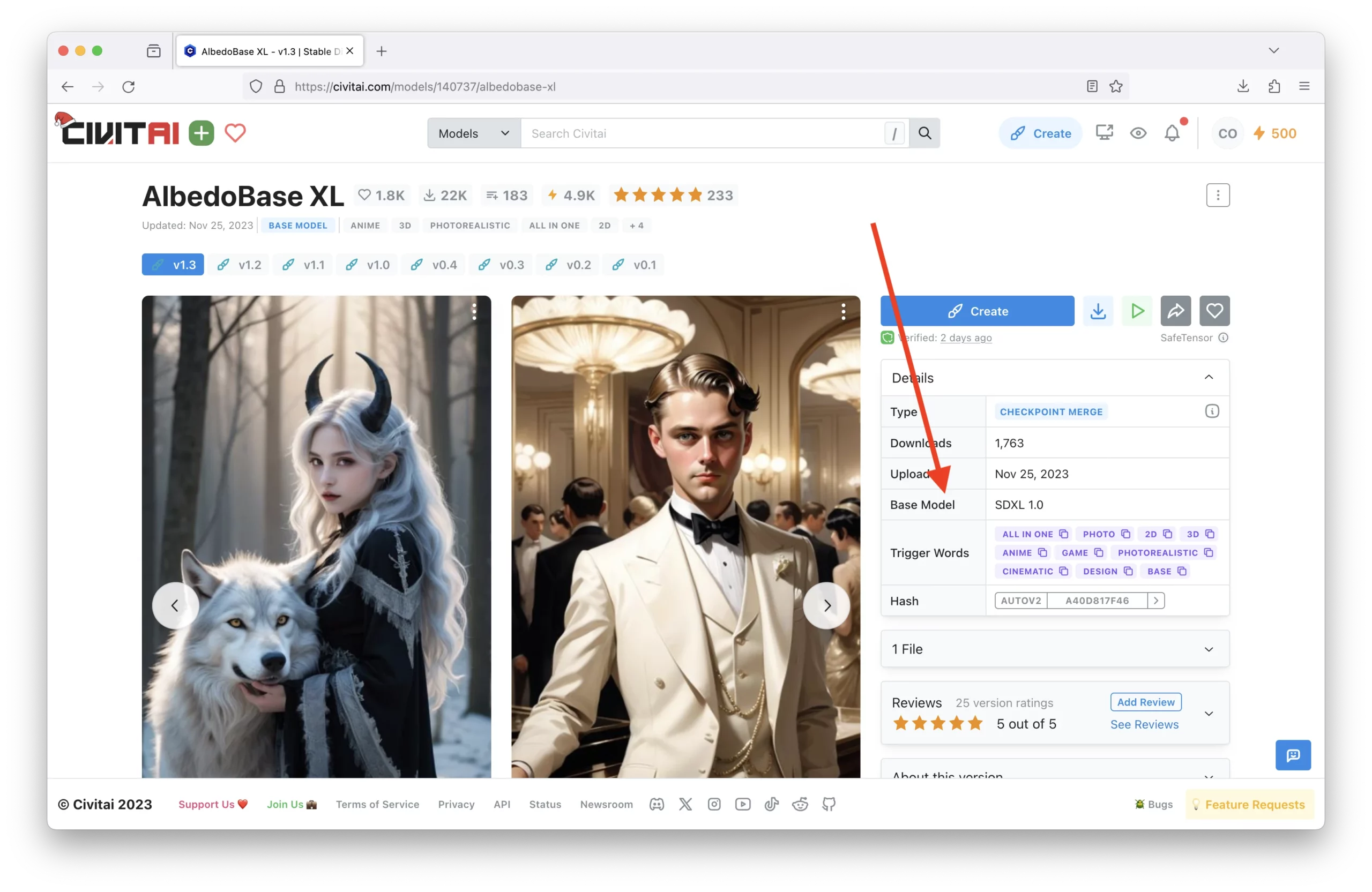Click See Reviews link

click(1144, 724)
